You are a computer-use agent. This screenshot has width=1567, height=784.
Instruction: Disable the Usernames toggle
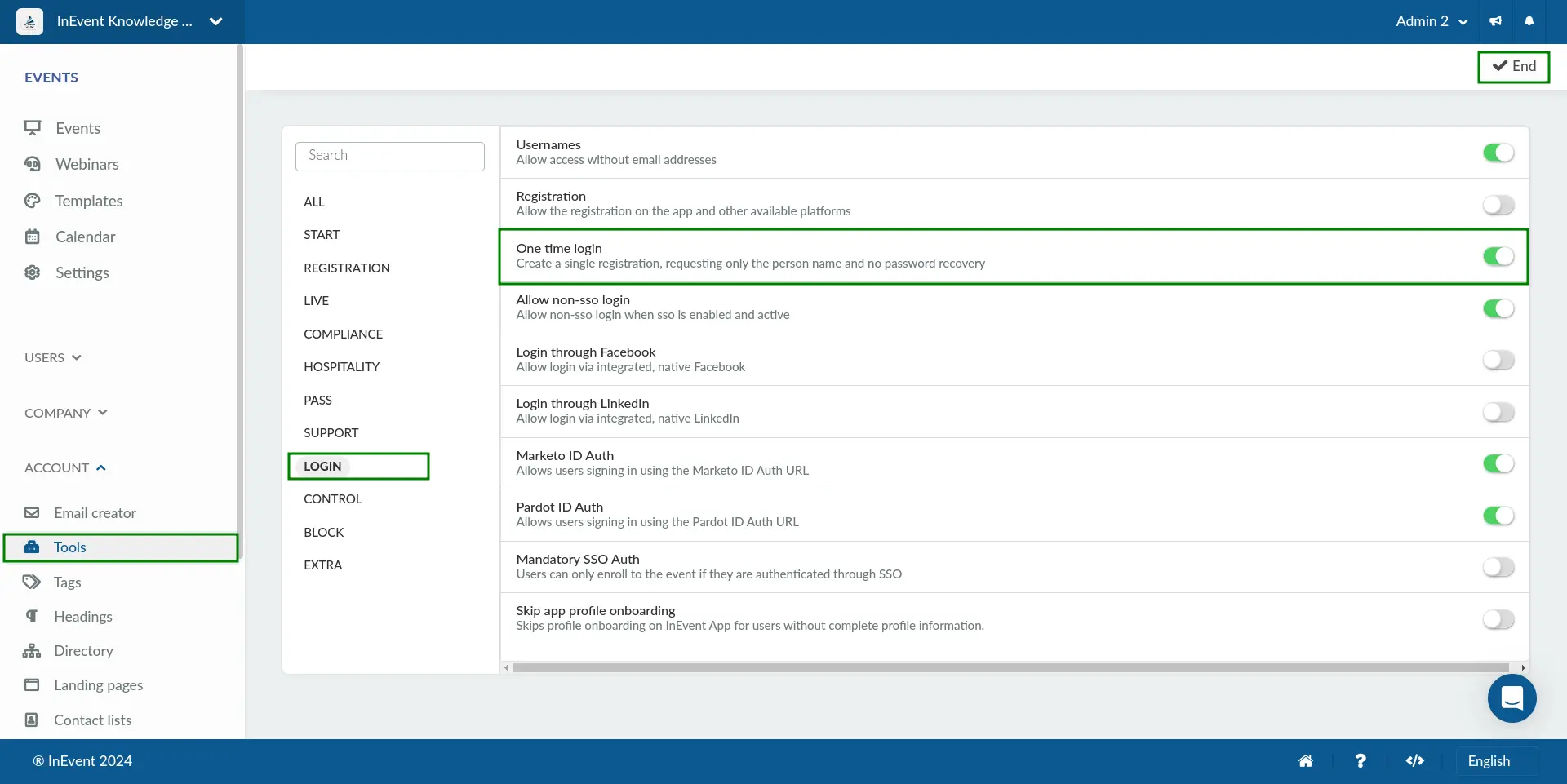pos(1498,153)
